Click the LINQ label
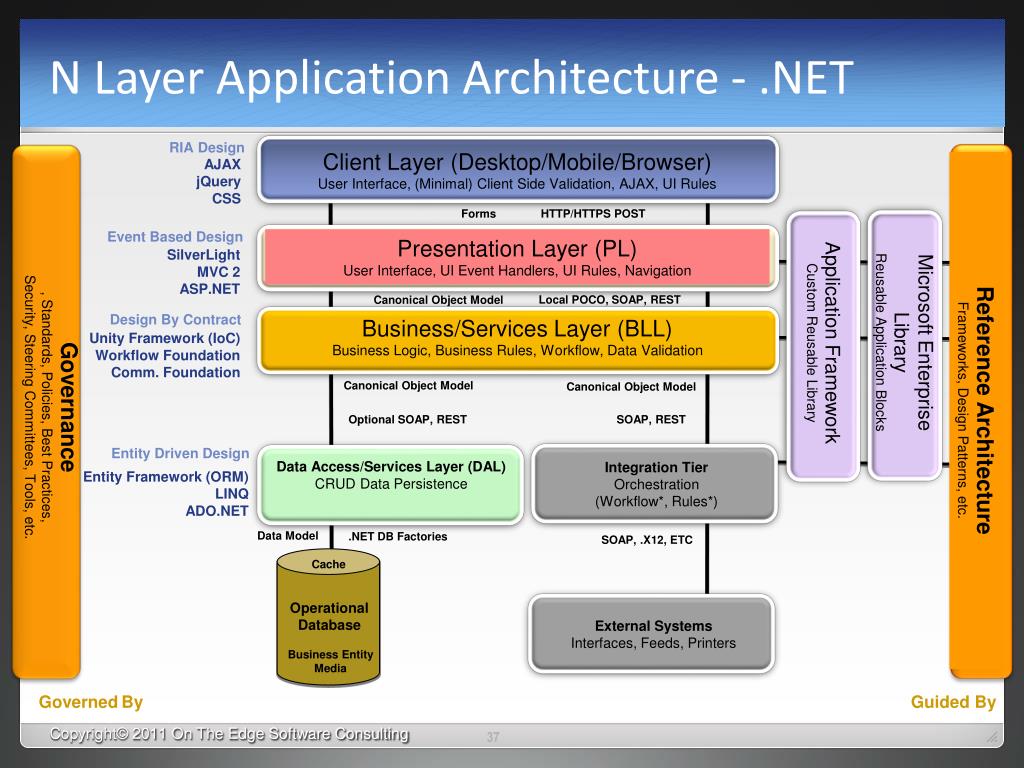 pos(232,494)
